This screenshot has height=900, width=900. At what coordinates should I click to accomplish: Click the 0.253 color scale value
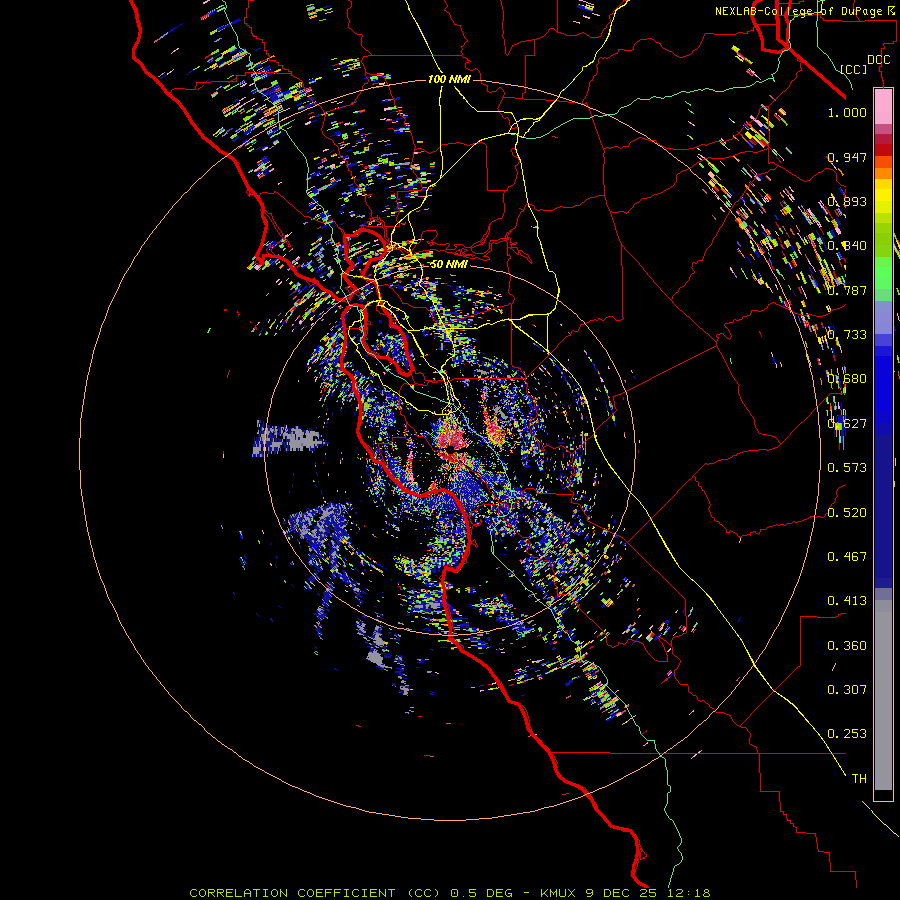847,734
